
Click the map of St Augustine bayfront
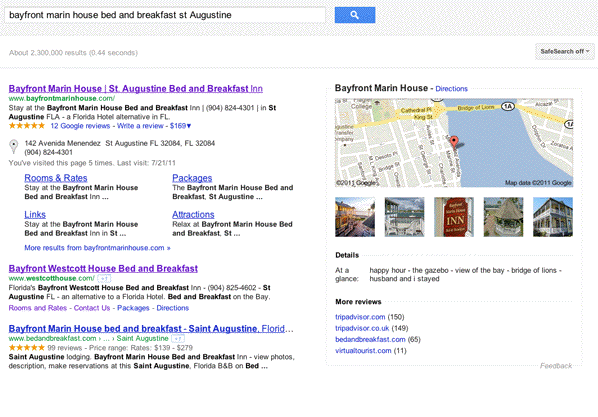pos(454,143)
